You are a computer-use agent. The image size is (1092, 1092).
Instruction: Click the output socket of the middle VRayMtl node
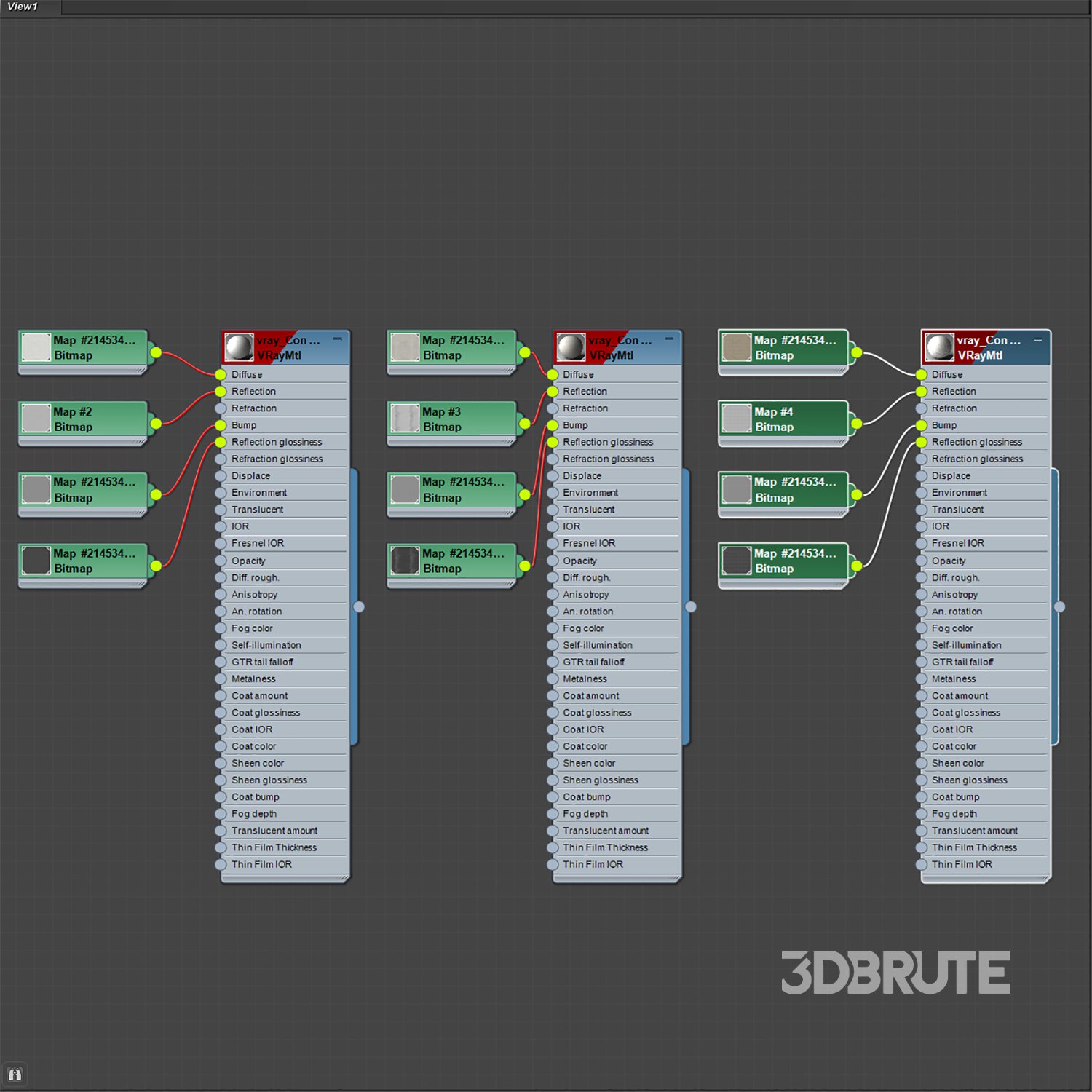tap(691, 606)
